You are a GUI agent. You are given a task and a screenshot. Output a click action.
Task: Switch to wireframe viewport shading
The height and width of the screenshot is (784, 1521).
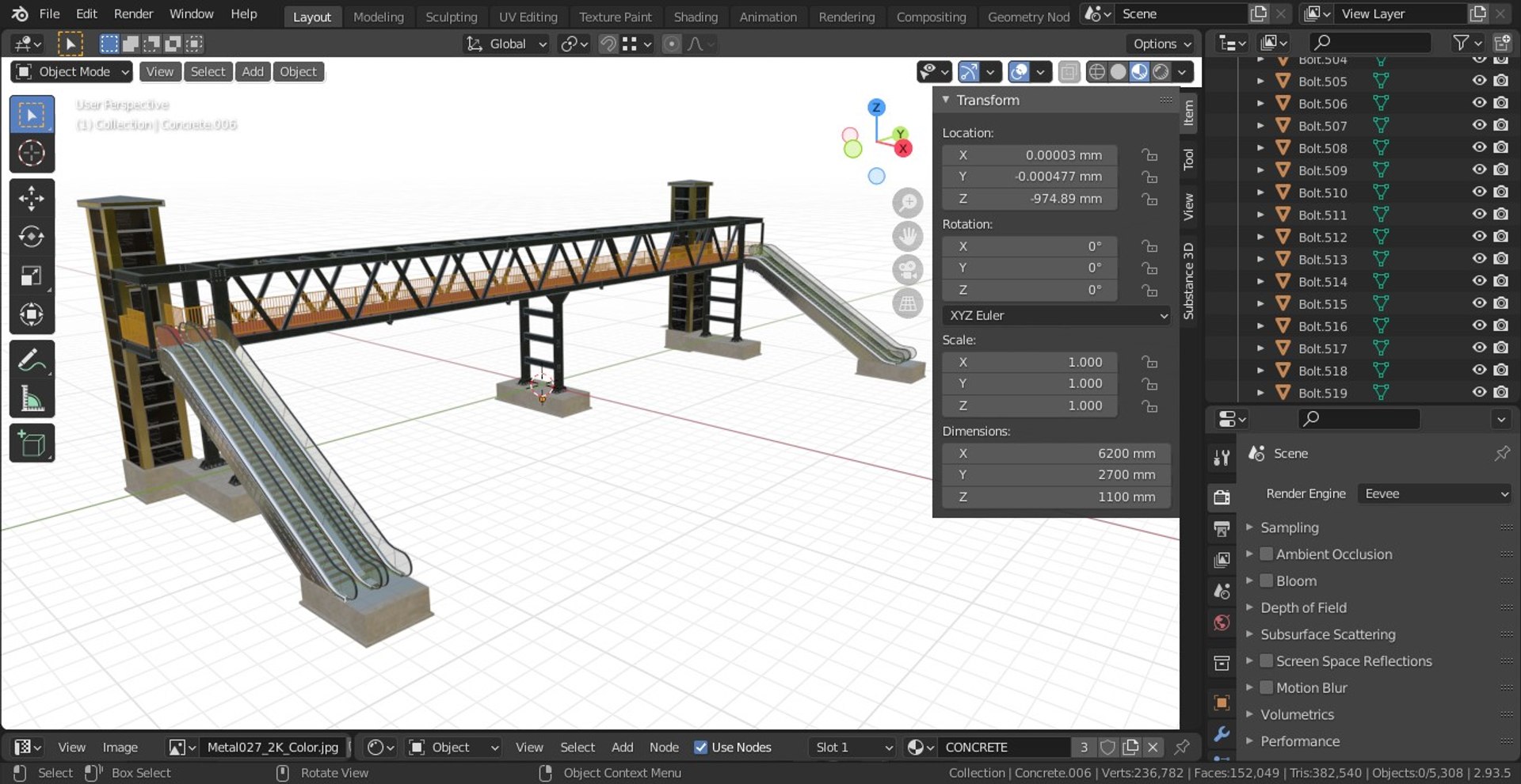[1096, 72]
